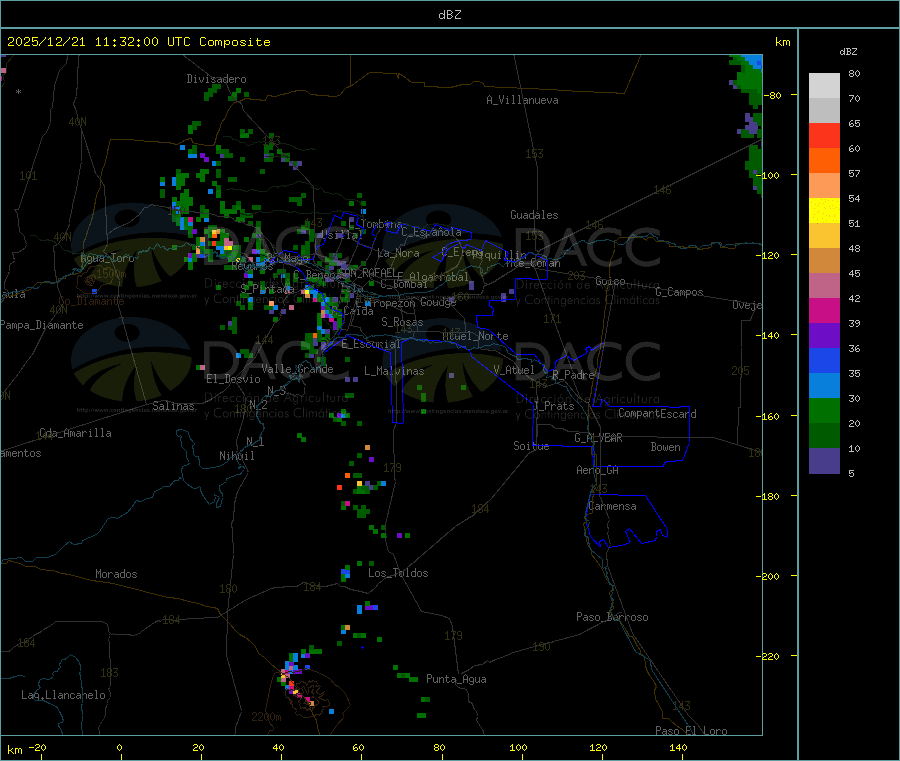Click the R_Padre map label
Image resolution: width=900 pixels, height=761 pixels.
point(573,375)
